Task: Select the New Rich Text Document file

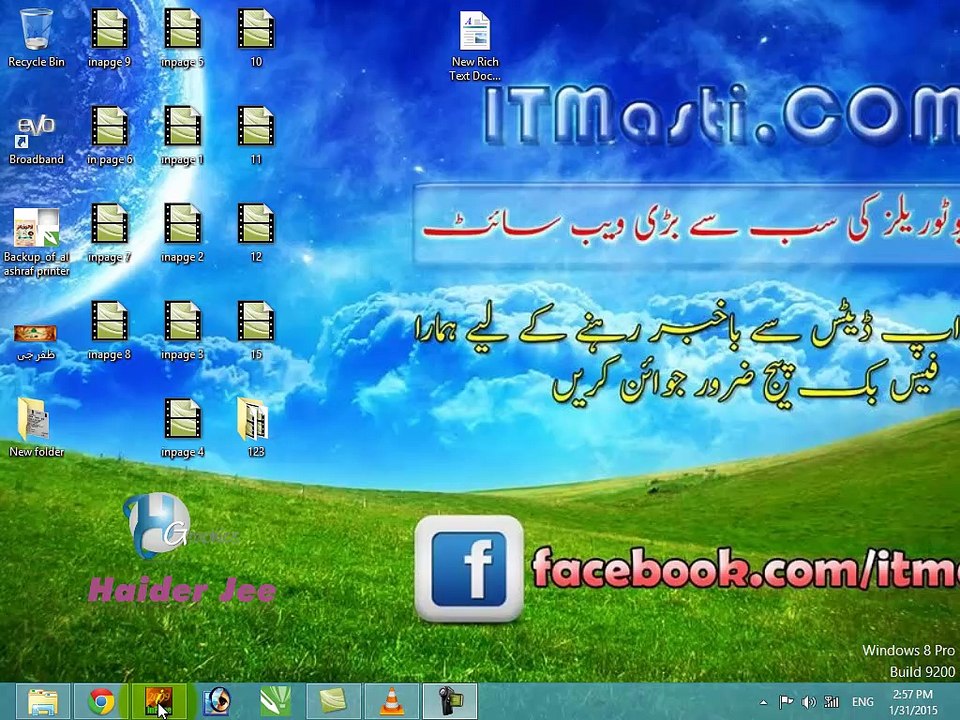Action: (475, 46)
